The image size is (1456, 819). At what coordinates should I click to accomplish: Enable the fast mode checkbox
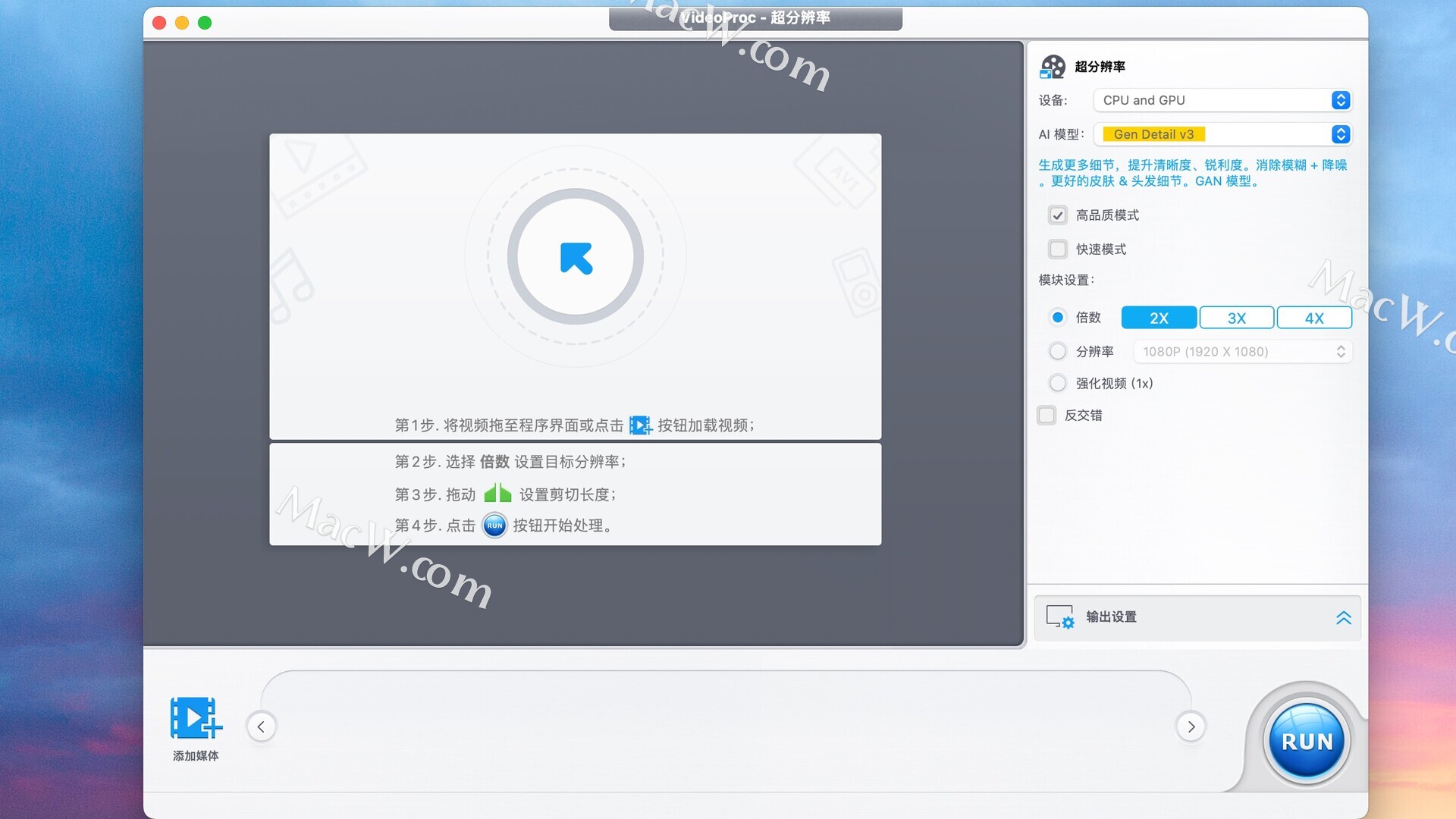(x=1057, y=249)
